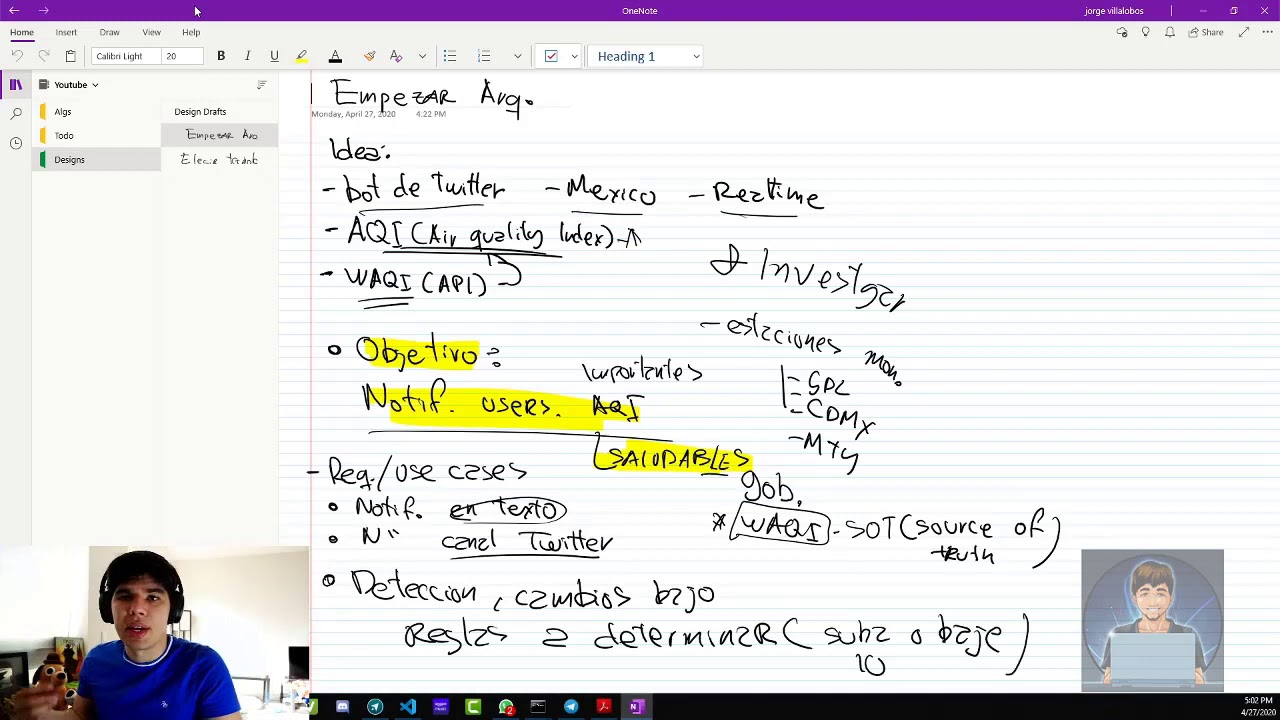Image resolution: width=1280 pixels, height=720 pixels.
Task: Click the font size 20 box
Action: tap(182, 56)
